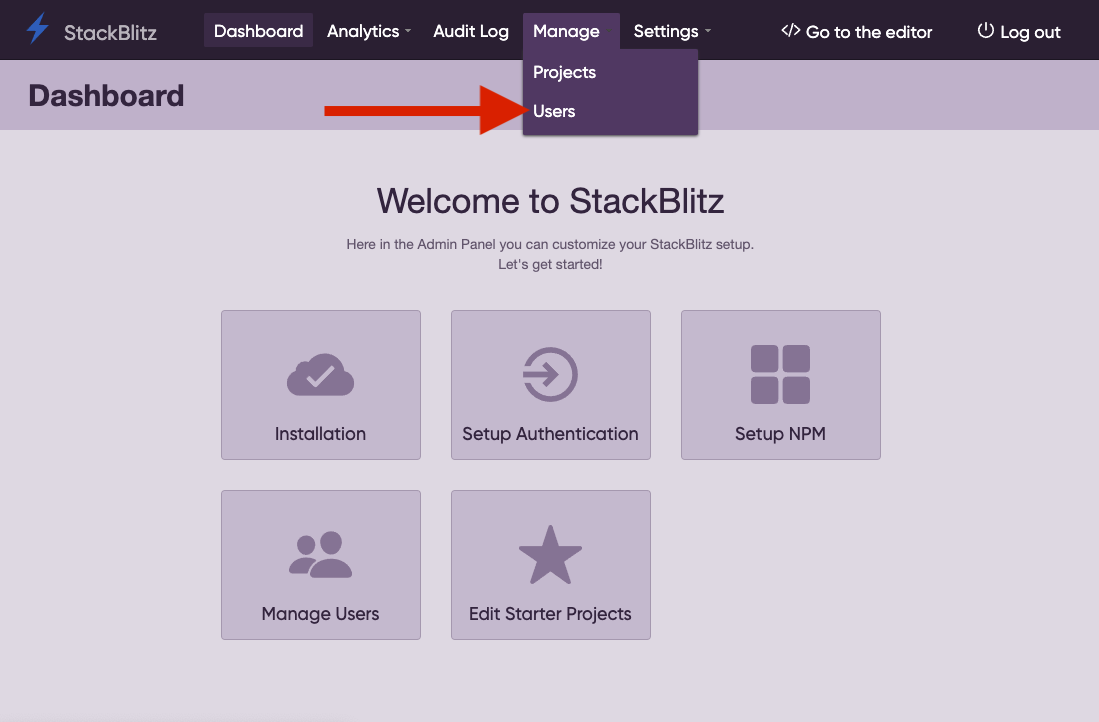Screen dimensions: 1099x722
Task: Click the code brackets editor icon
Action: pos(791,31)
